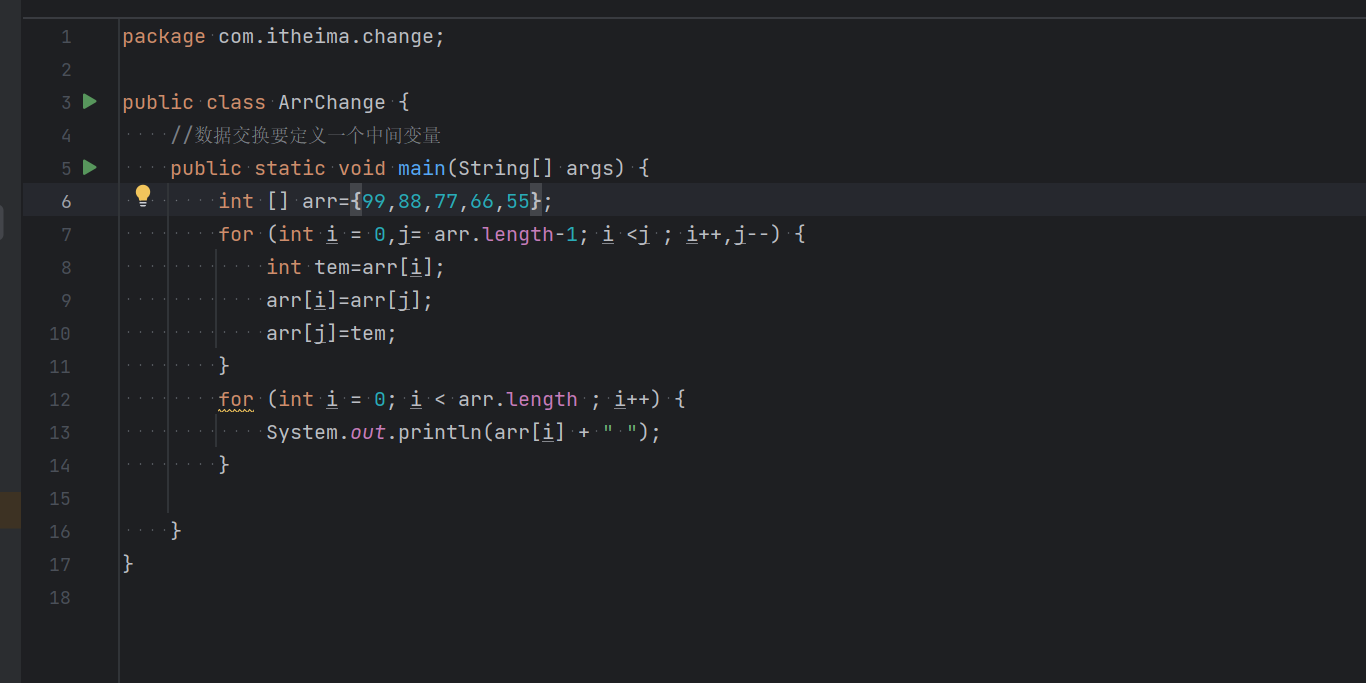Image resolution: width=1366 pixels, height=683 pixels.
Task: Click the statement arr[i]=arr[j];
Action: tap(350, 301)
